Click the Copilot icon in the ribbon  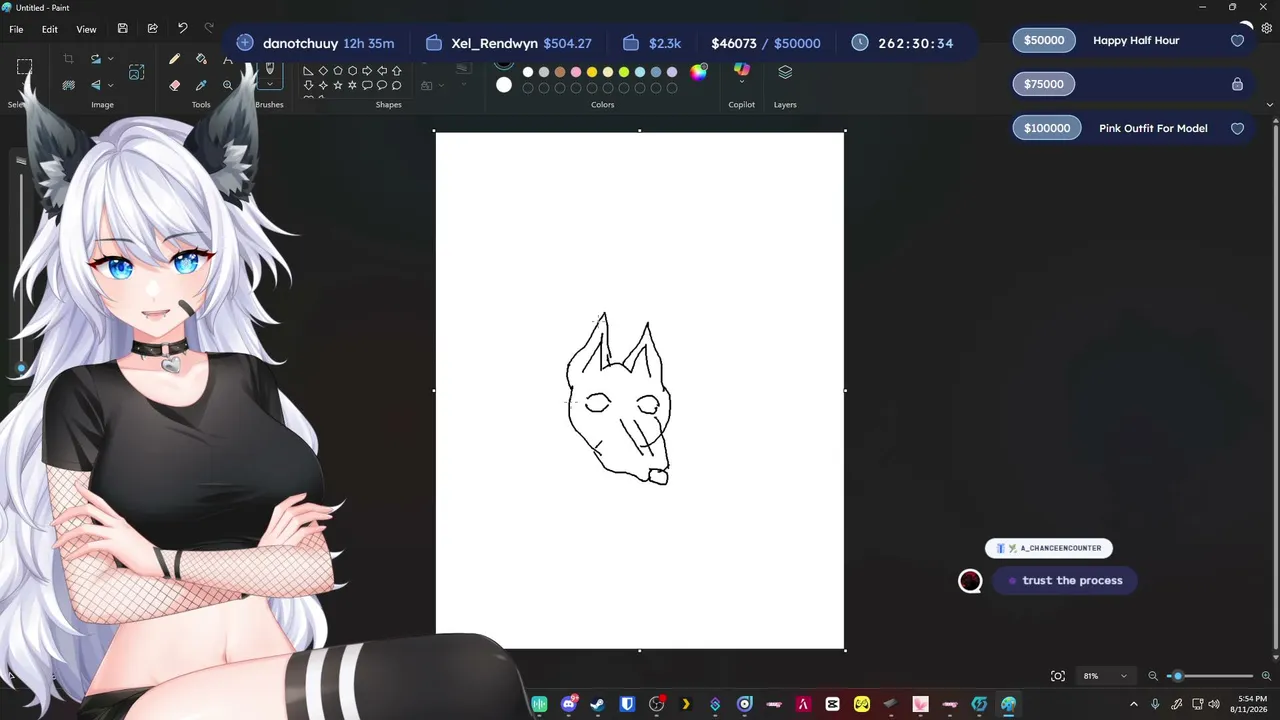coord(741,69)
